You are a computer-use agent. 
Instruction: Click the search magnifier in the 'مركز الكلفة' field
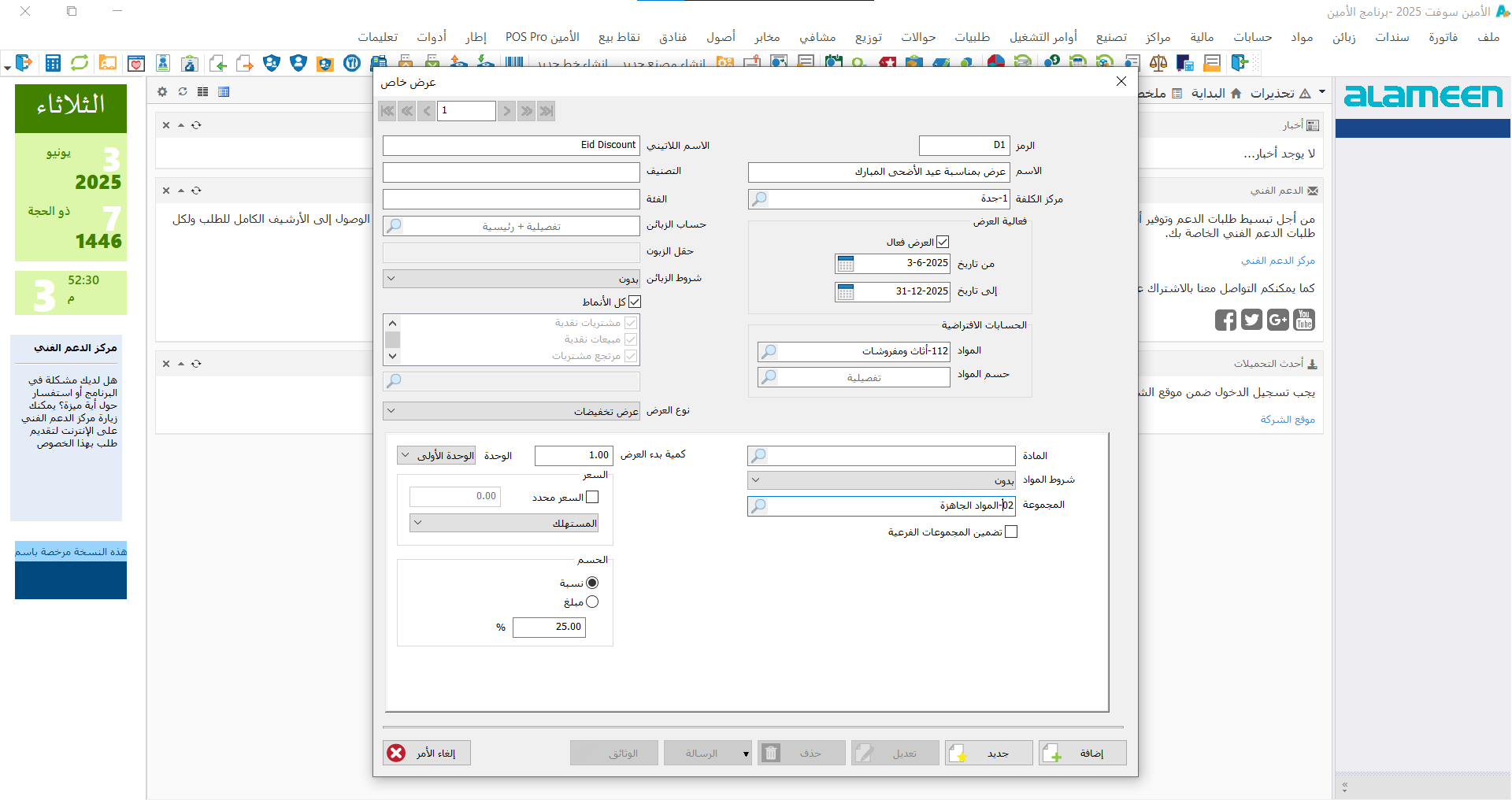(759, 199)
